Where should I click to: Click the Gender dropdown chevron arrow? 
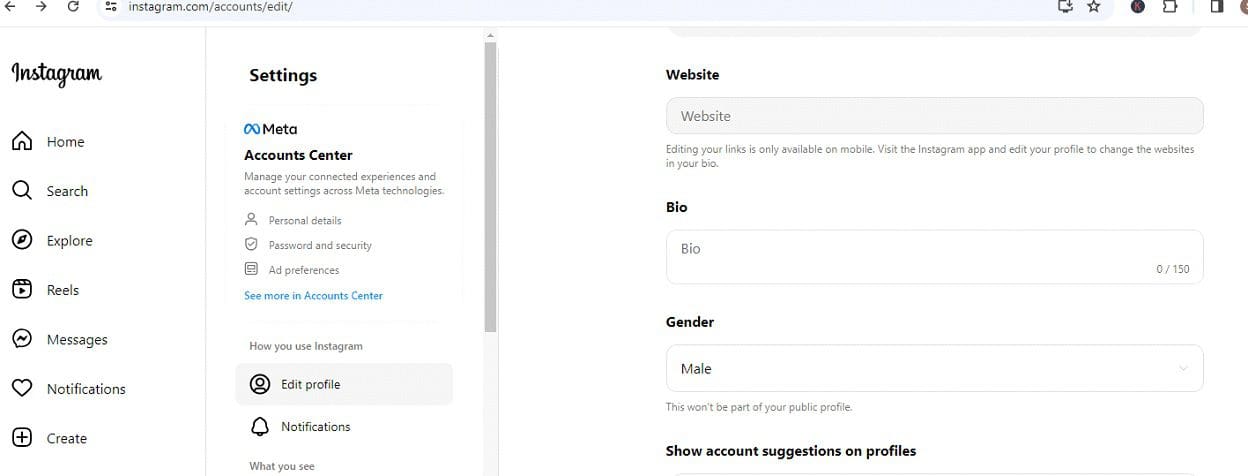point(1183,368)
